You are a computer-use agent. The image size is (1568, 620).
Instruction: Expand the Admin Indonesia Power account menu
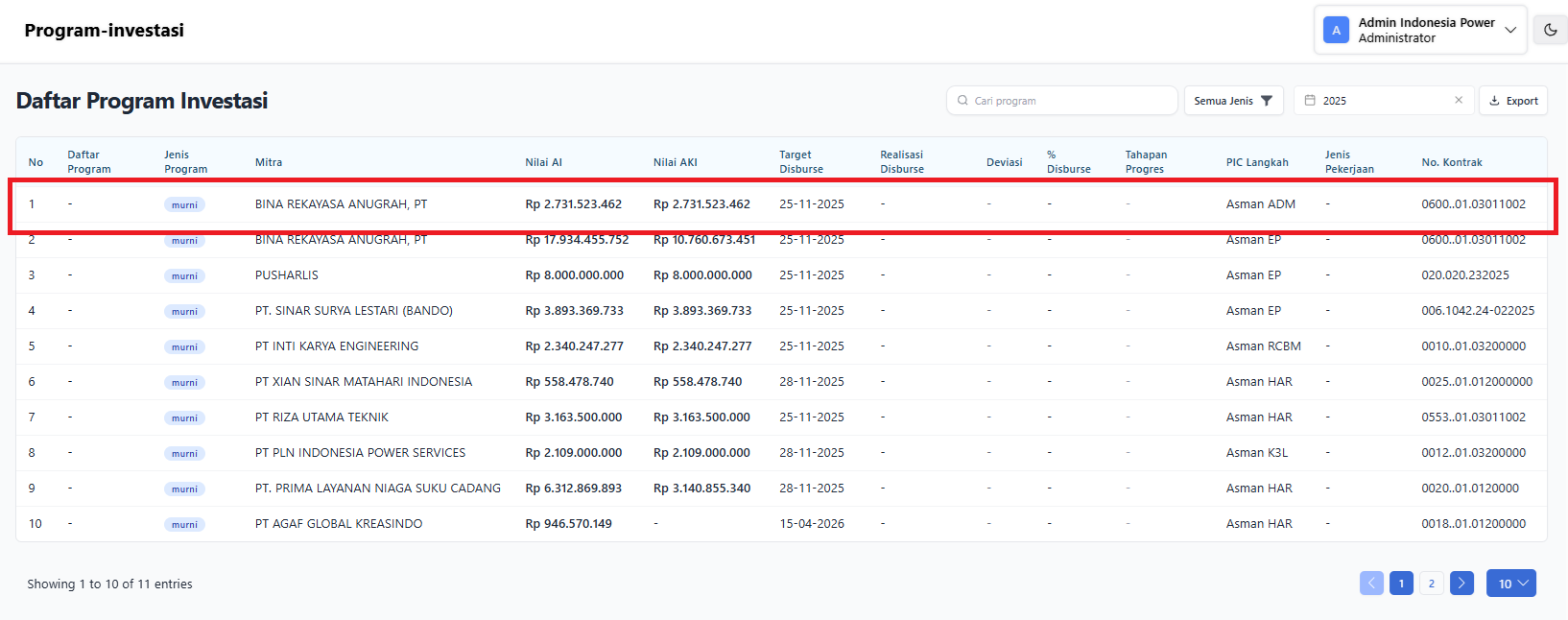(x=1509, y=30)
